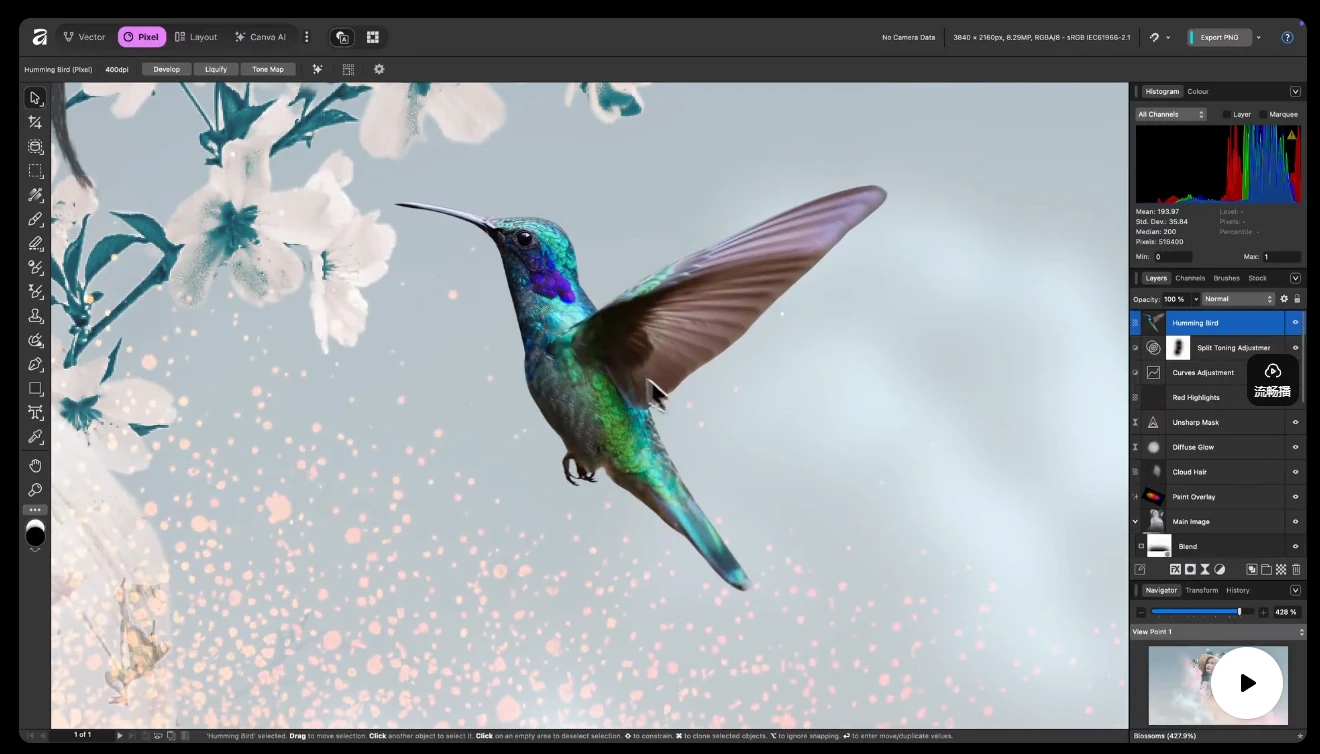Open the Export PNG dropdown arrow
The height and width of the screenshot is (754, 1320).
click(x=1258, y=37)
